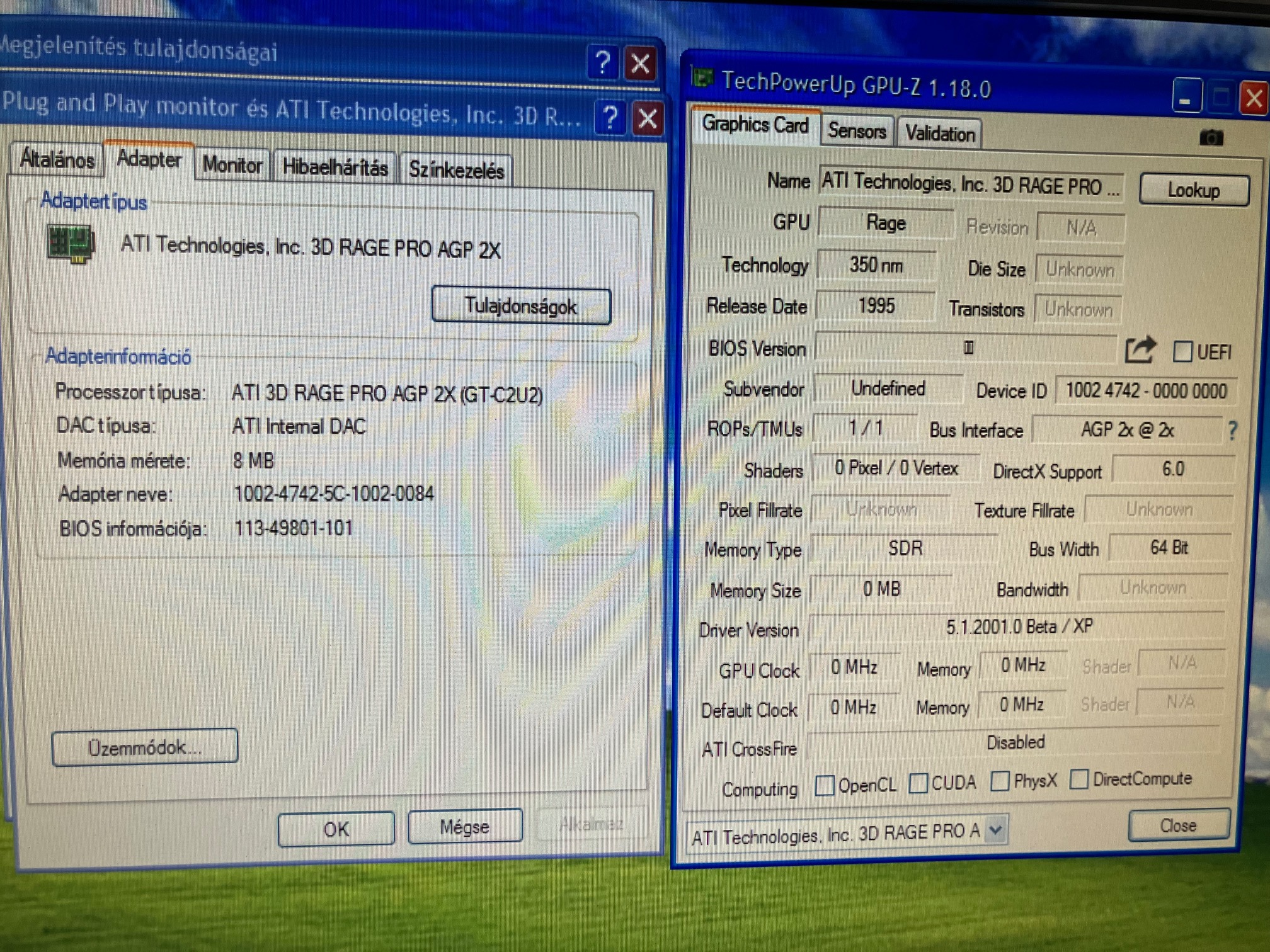Click the Device ID field
1270x952 pixels.
(x=1145, y=391)
